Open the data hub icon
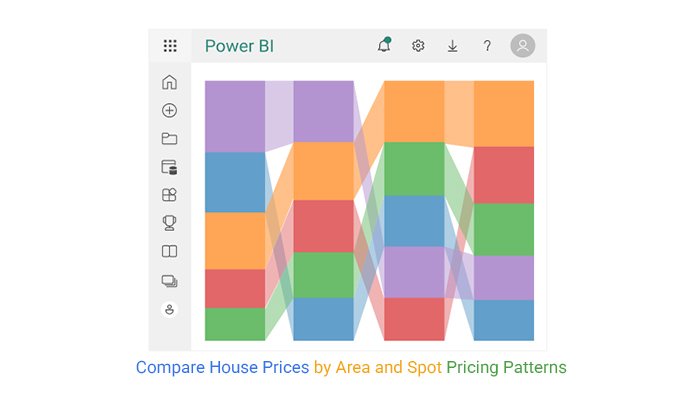 point(169,167)
